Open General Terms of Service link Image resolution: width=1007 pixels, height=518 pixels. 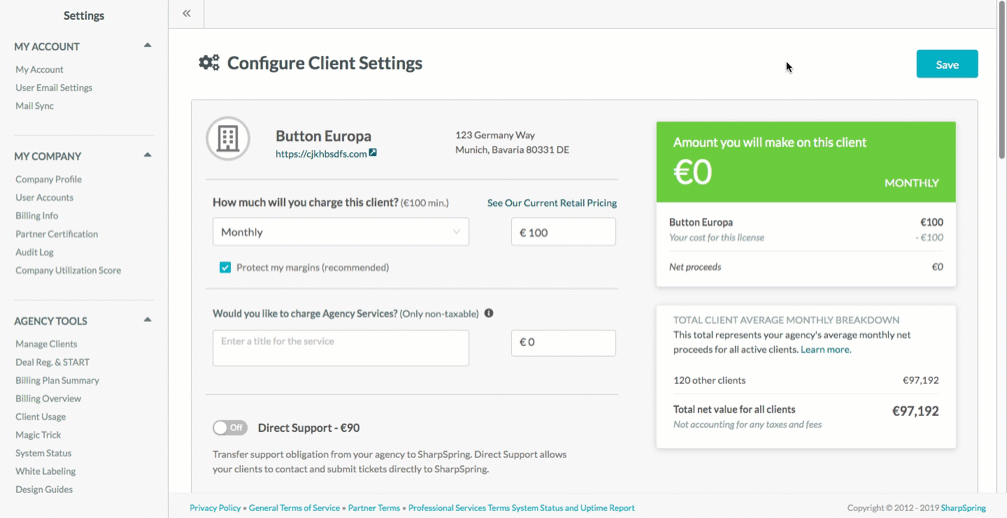point(294,508)
